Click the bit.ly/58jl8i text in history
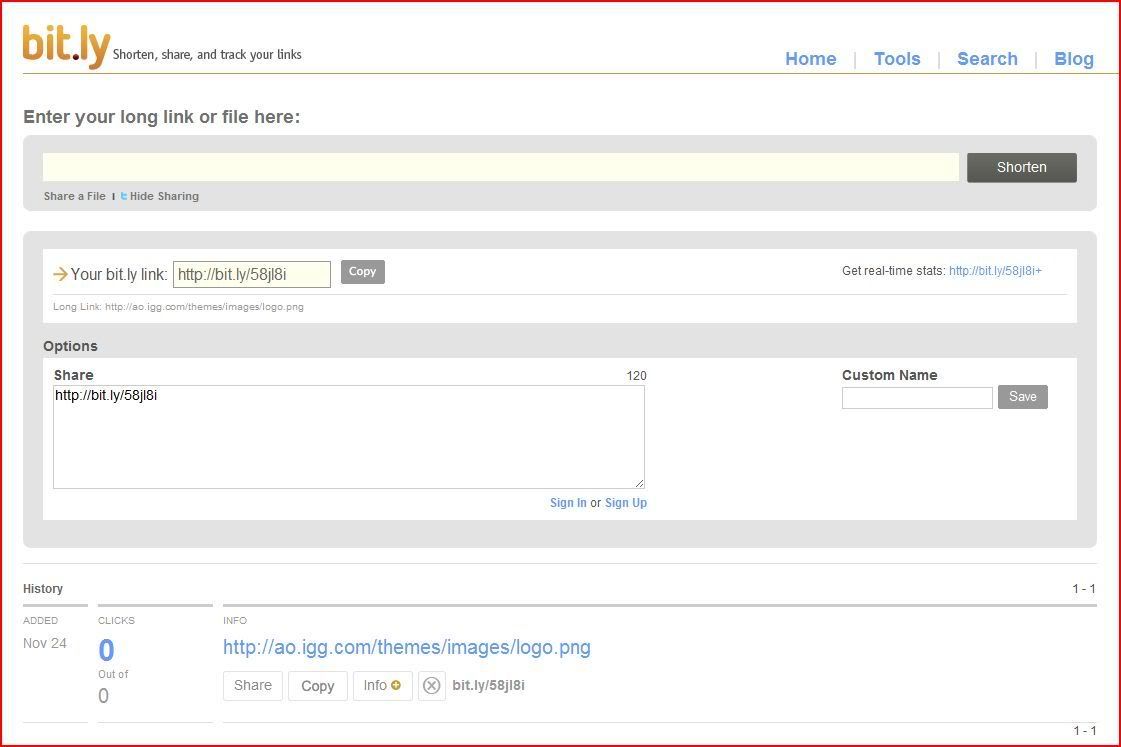Screen dimensions: 1121x747 tap(488, 686)
